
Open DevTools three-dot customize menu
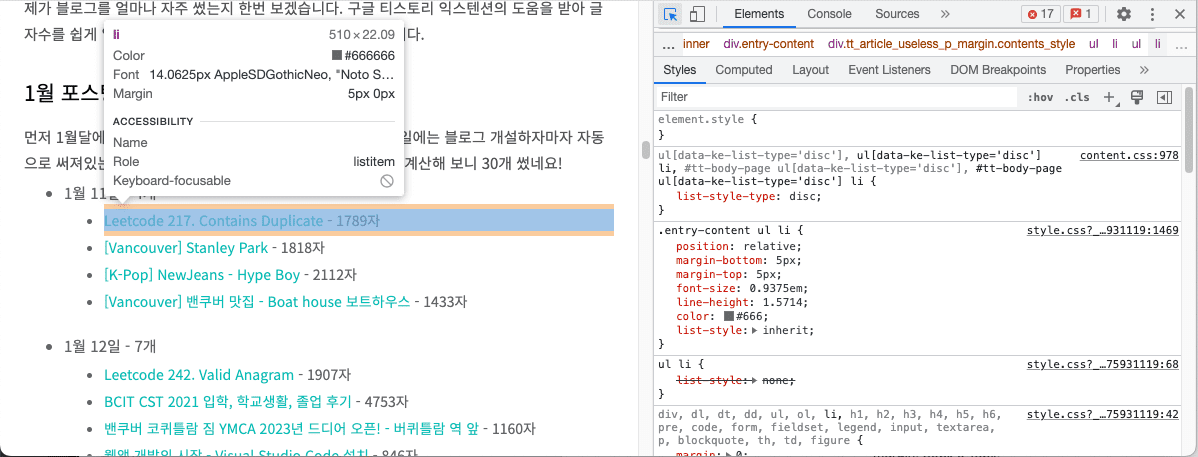(x=1152, y=14)
